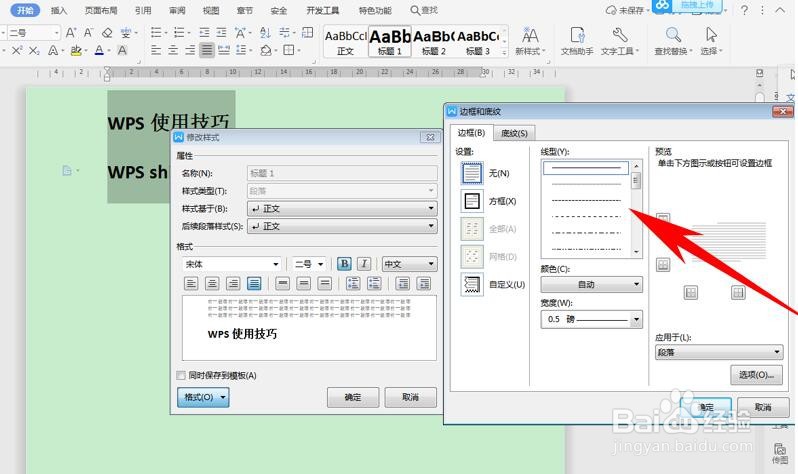Image resolution: width=798 pixels, height=474 pixels.
Task: Open the 中文 language dropdown
Action: point(409,264)
